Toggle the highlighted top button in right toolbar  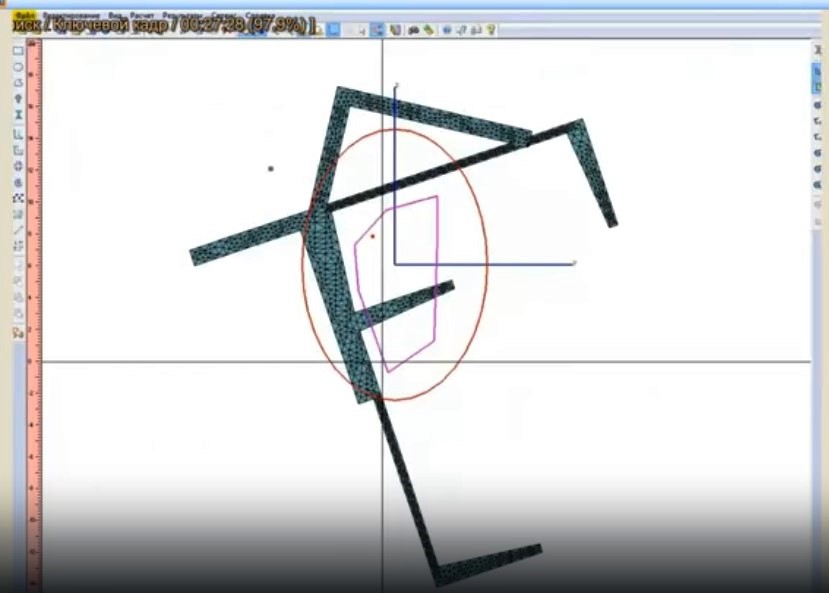tap(818, 70)
